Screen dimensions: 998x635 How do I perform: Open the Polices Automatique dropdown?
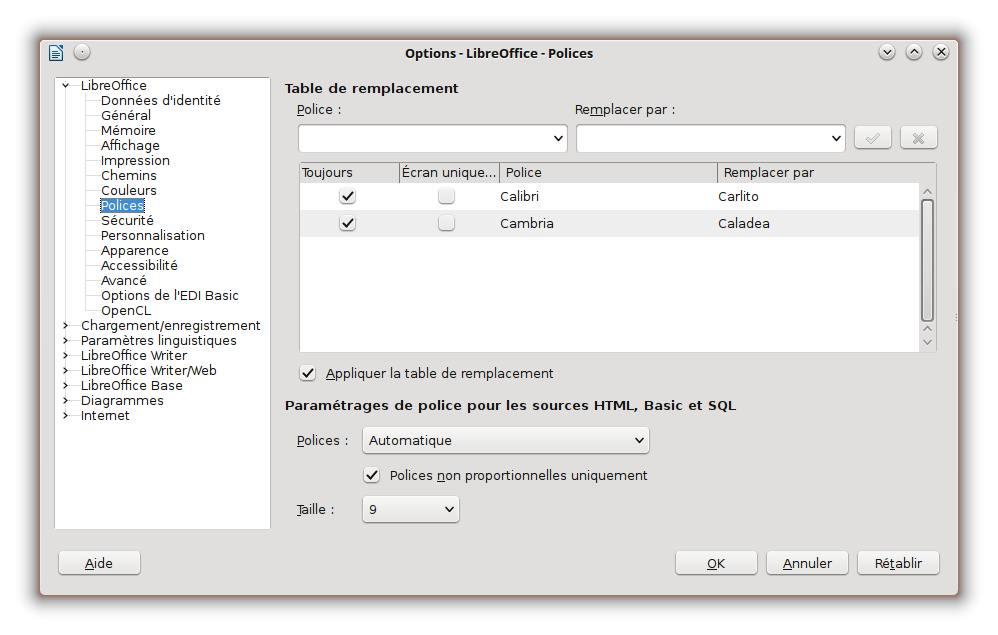639,440
